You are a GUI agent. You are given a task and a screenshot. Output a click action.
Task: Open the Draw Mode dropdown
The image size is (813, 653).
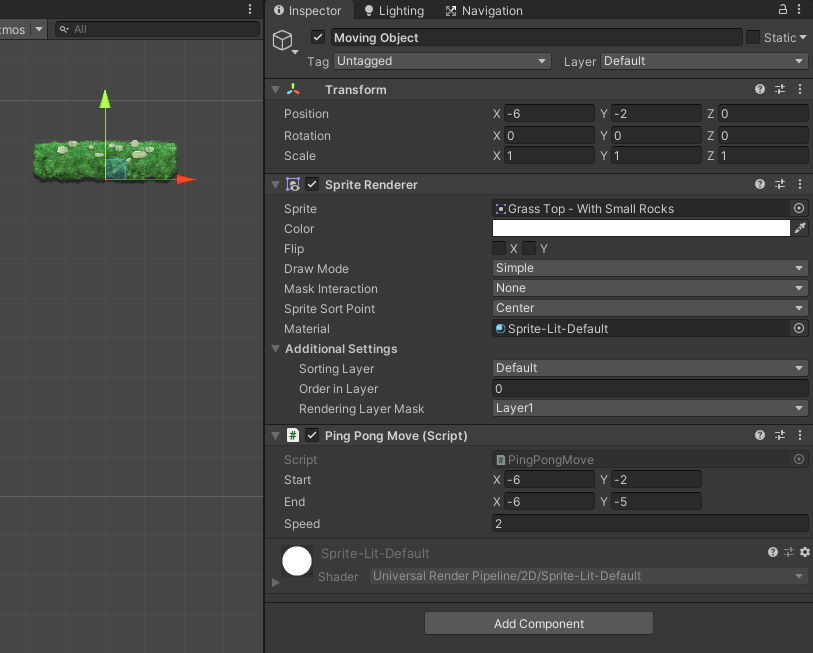(649, 268)
